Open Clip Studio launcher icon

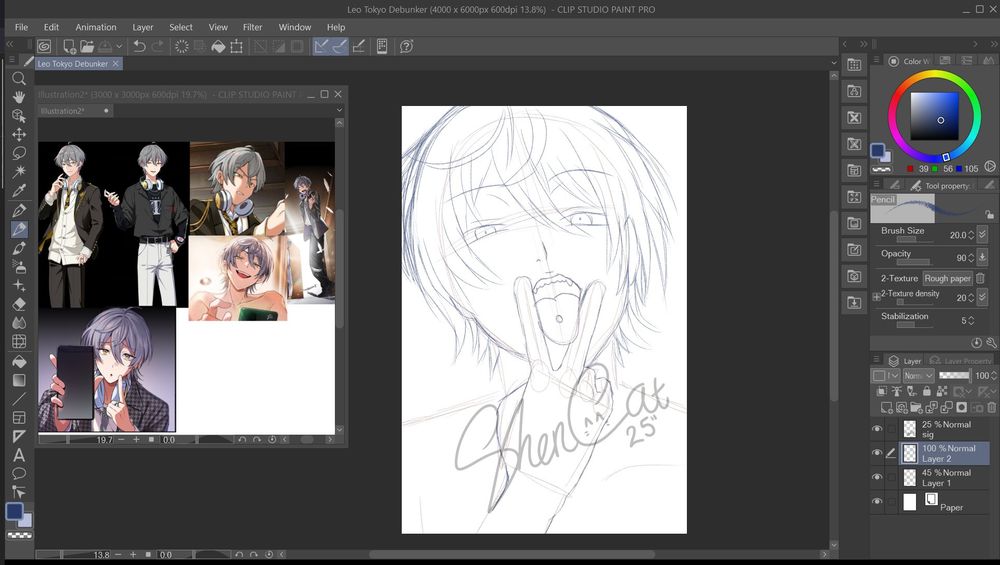click(44, 47)
